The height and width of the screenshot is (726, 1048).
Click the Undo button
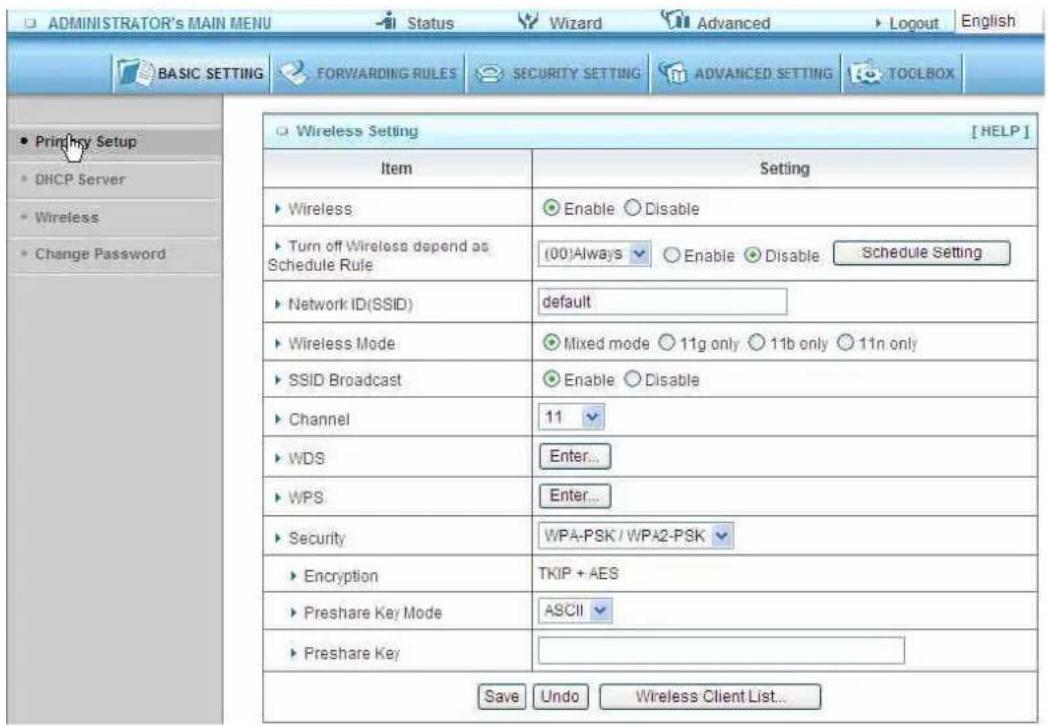pyautogui.click(x=560, y=697)
